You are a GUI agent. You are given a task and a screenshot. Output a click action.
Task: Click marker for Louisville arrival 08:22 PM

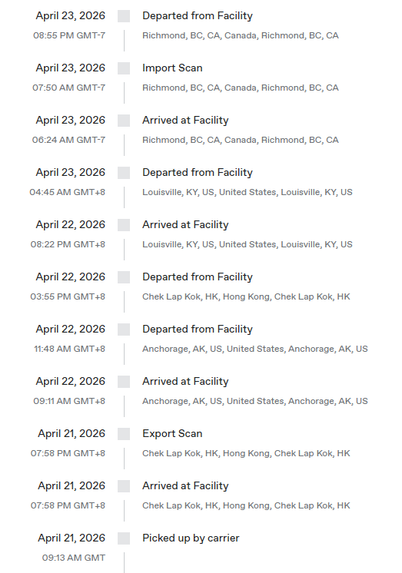pyautogui.click(x=124, y=225)
